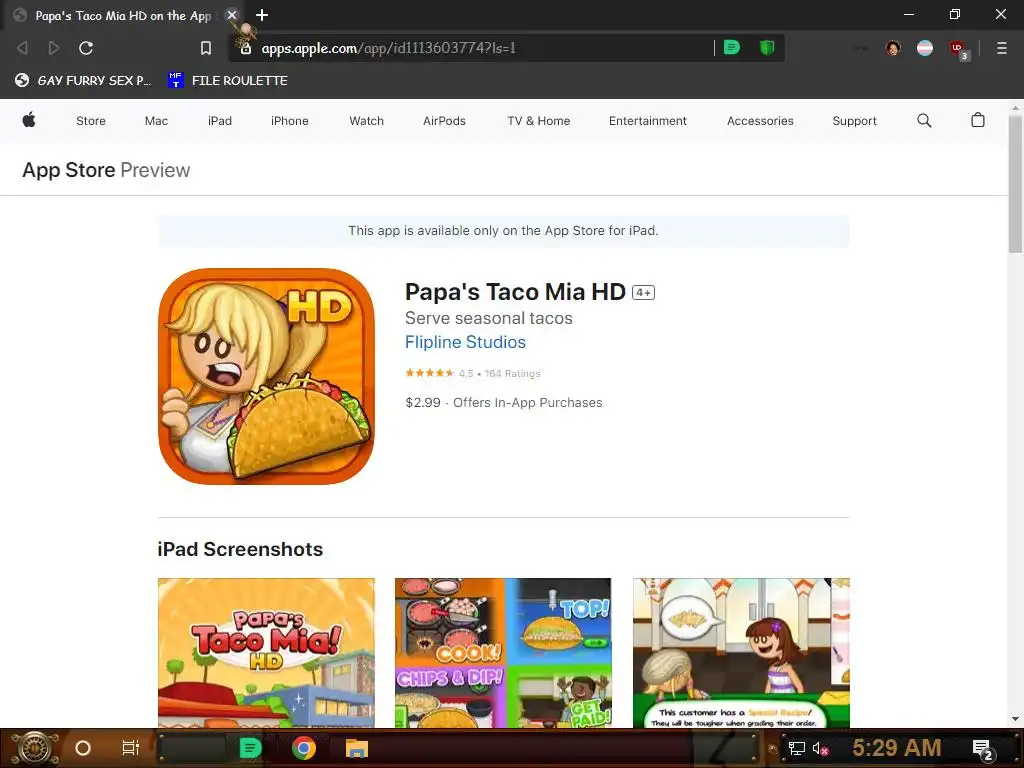Open Task View on the taskbar

tap(131, 748)
